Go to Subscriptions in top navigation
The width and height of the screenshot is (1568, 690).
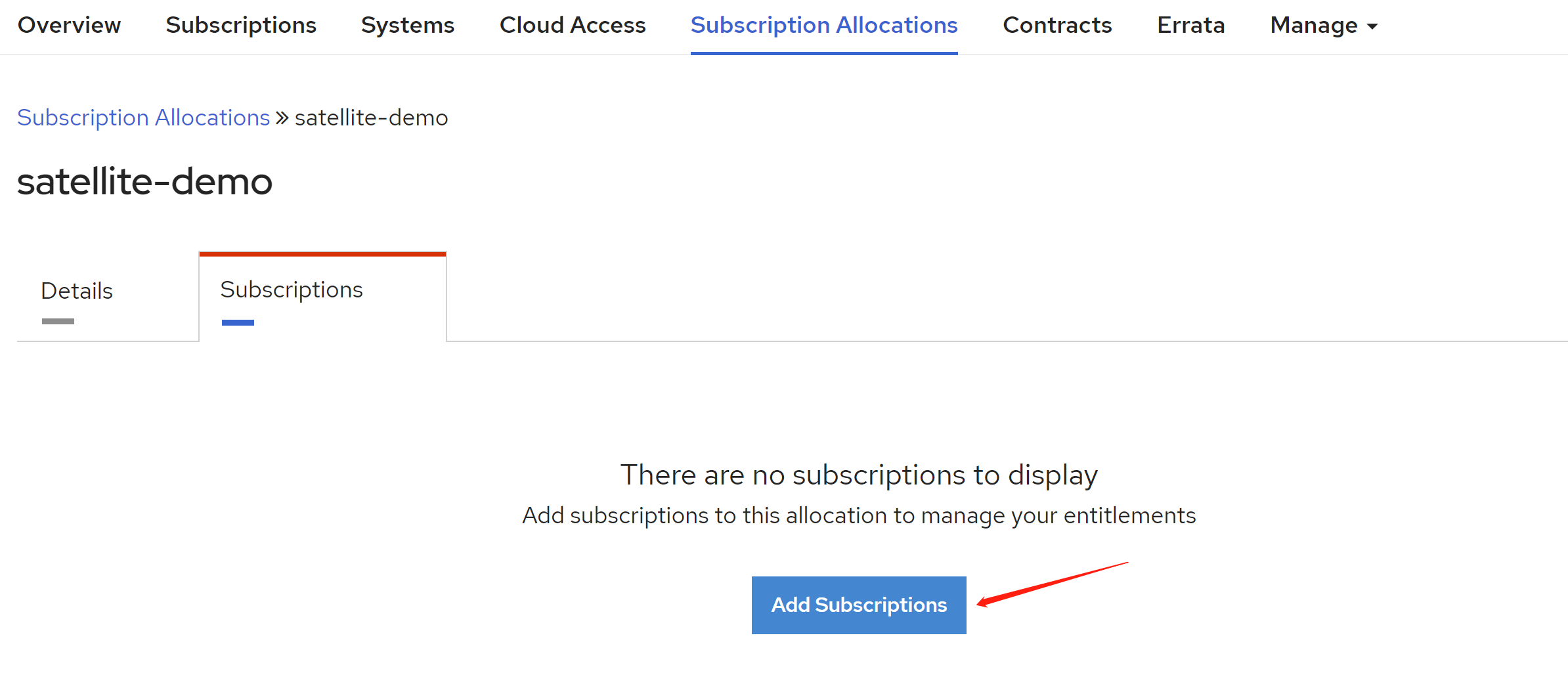tap(240, 25)
